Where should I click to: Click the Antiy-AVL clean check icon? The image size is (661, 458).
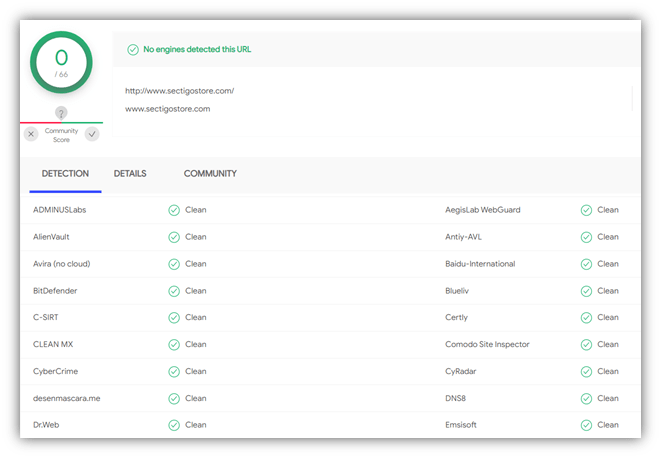[586, 237]
